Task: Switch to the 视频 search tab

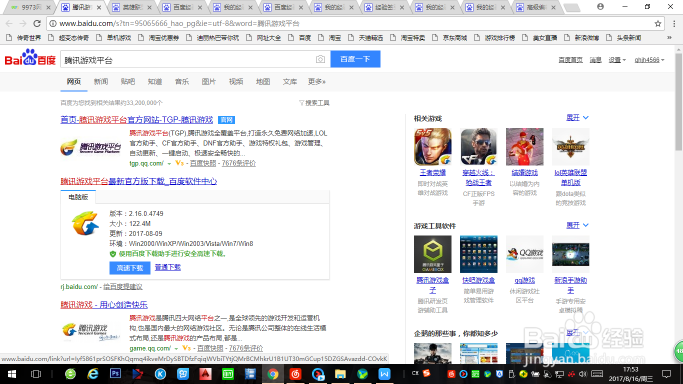Action: (236, 81)
